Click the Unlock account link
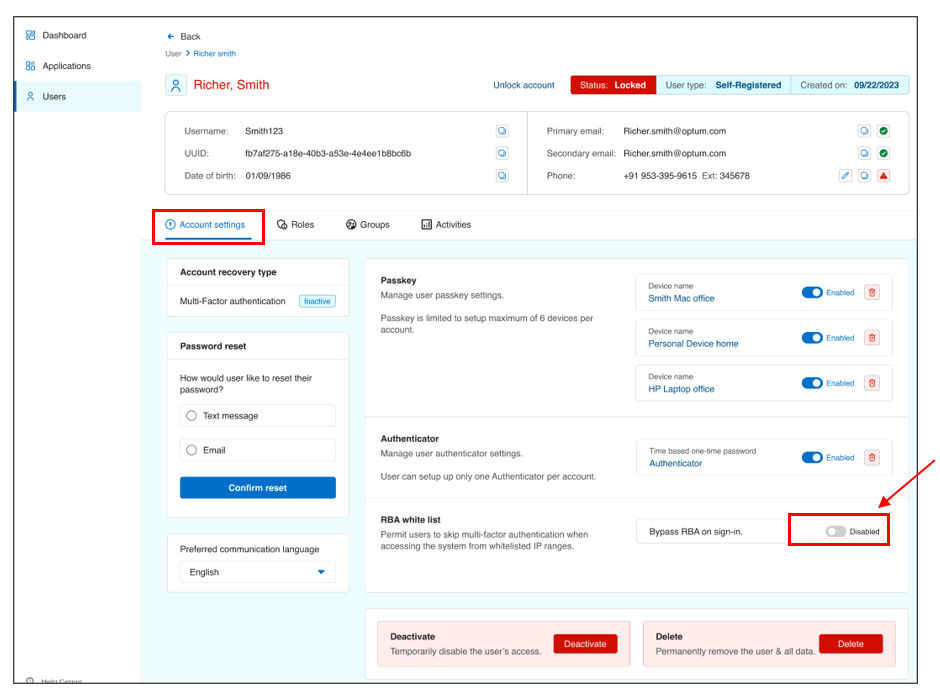Image resolution: width=940 pixels, height=694 pixels. [x=523, y=85]
